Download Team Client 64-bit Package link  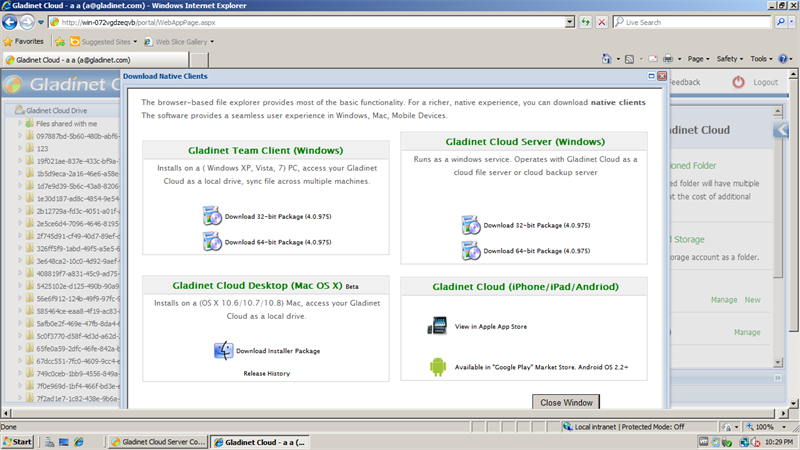278,242
